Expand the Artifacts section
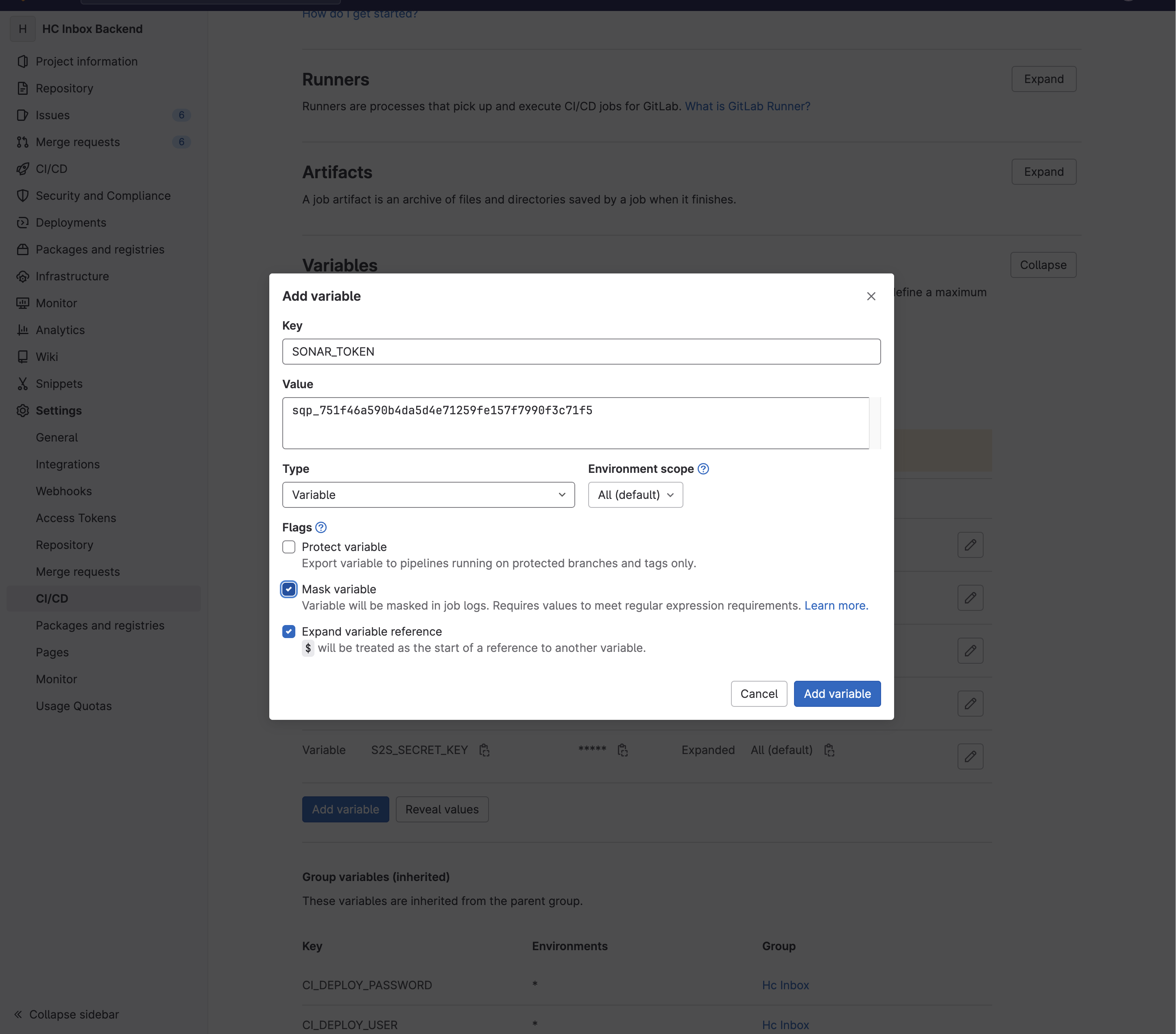The height and width of the screenshot is (1034, 1176). (1044, 171)
